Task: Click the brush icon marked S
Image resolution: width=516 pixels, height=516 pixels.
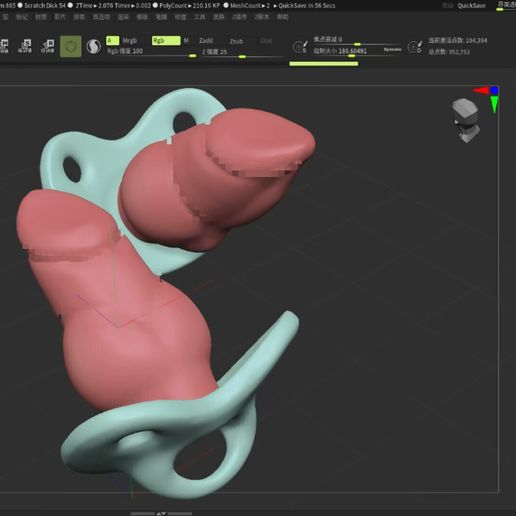Action: [x=300, y=47]
